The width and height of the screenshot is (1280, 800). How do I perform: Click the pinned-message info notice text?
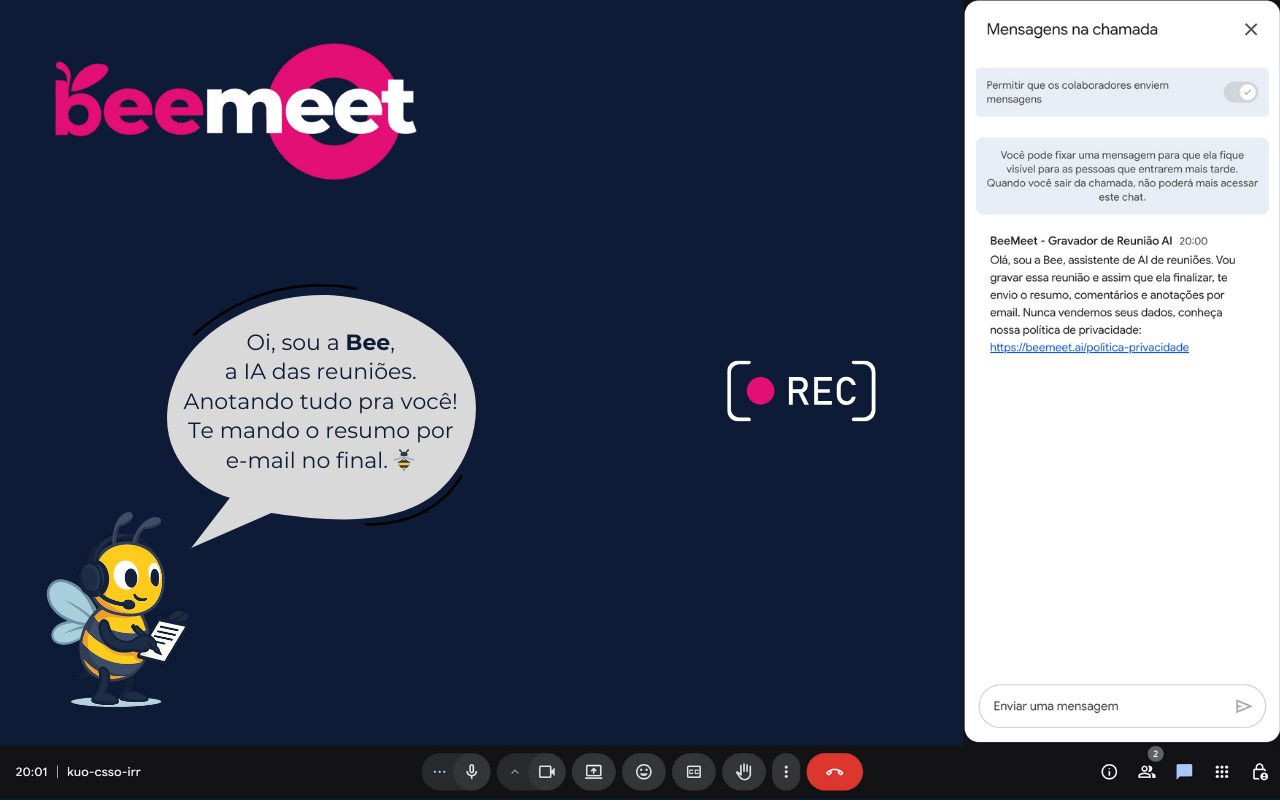pyautogui.click(x=1122, y=176)
